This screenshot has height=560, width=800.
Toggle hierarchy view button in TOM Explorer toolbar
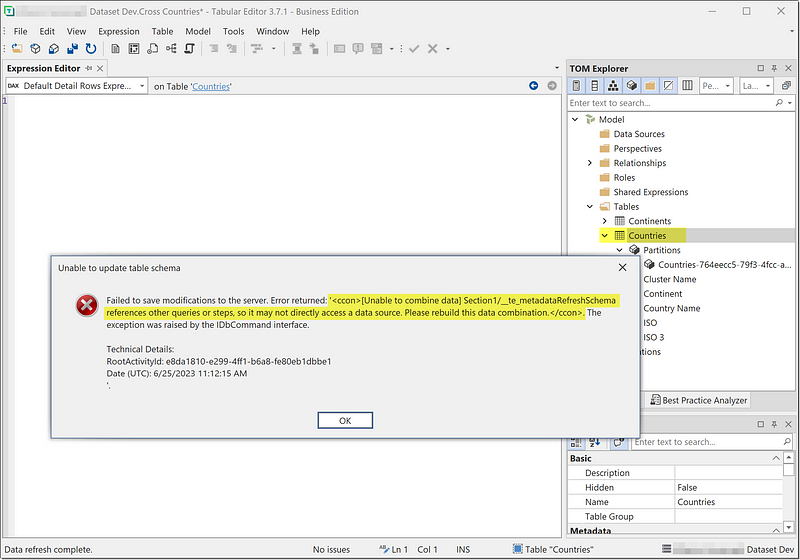point(612,86)
